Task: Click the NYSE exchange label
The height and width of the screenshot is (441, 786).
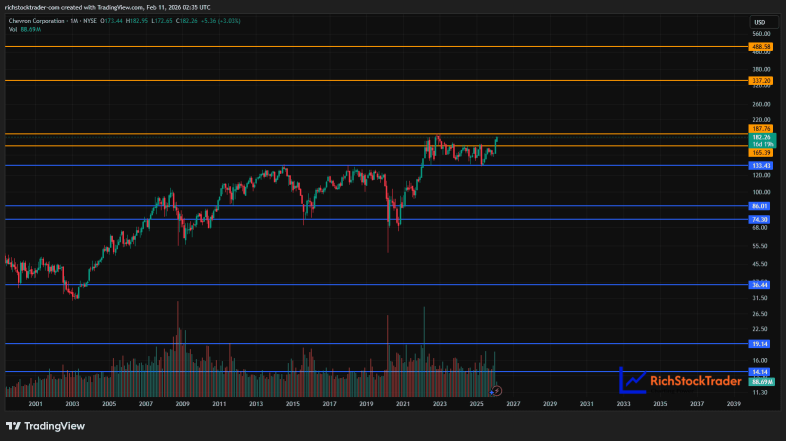Action: pyautogui.click(x=90, y=21)
